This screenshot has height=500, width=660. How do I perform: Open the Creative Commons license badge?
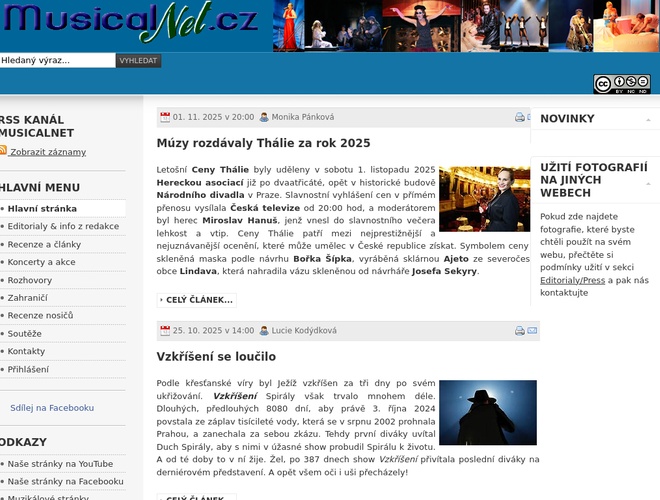(621, 84)
